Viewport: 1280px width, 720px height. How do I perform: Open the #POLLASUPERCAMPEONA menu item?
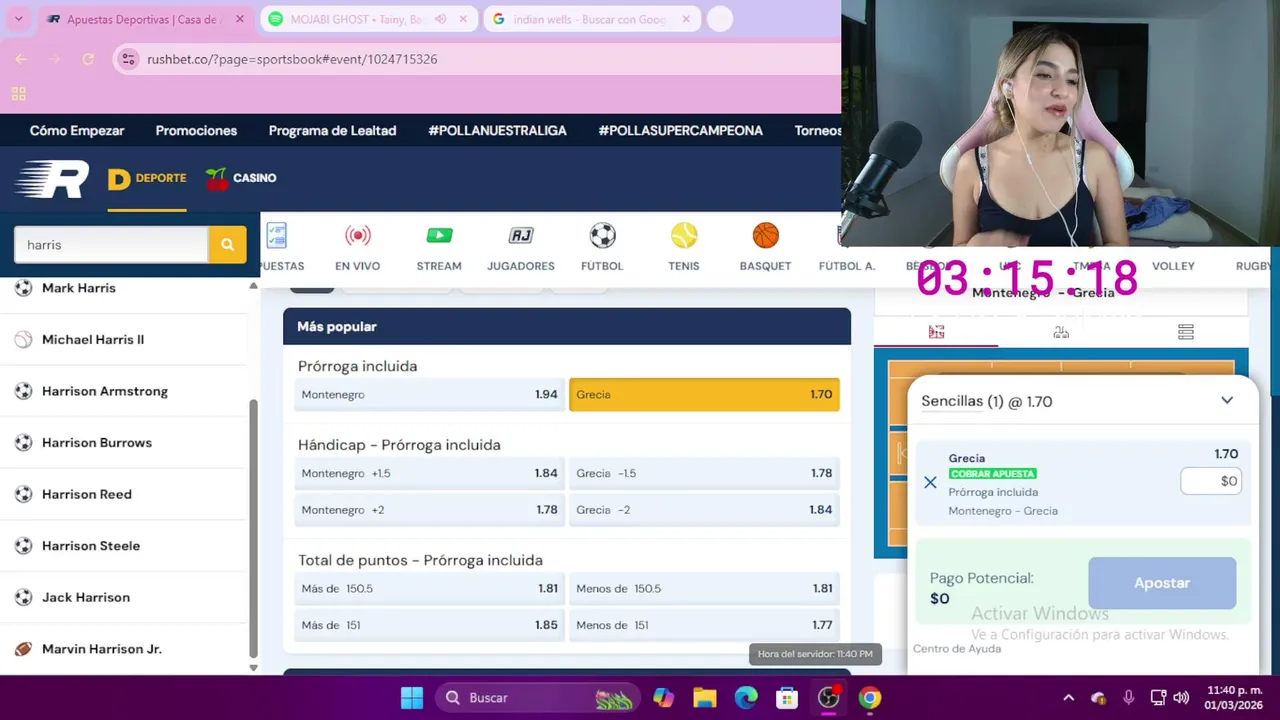680,131
